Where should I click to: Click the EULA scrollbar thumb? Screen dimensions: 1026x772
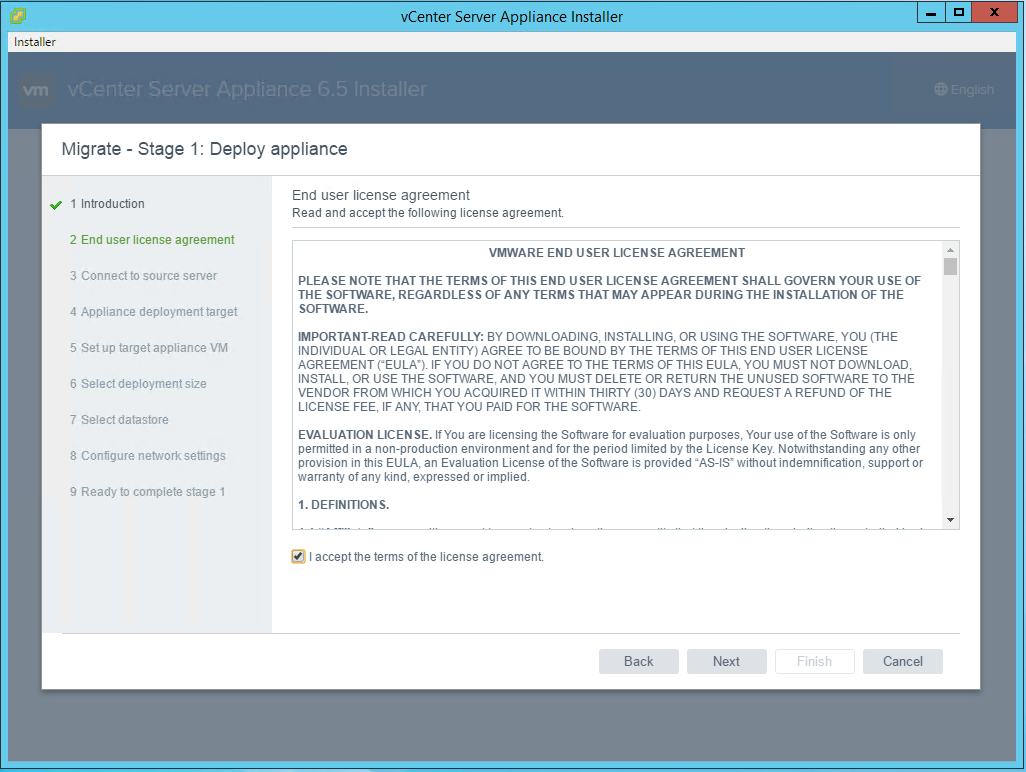[950, 266]
